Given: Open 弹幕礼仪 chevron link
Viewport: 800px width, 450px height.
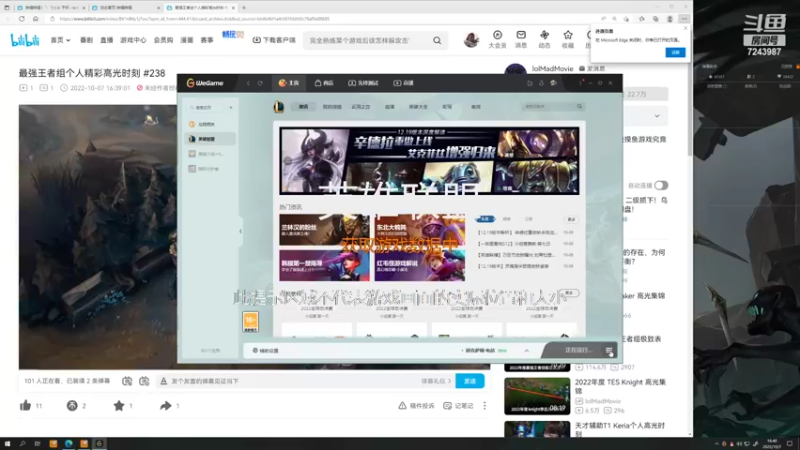Looking at the screenshot, I should [436, 381].
